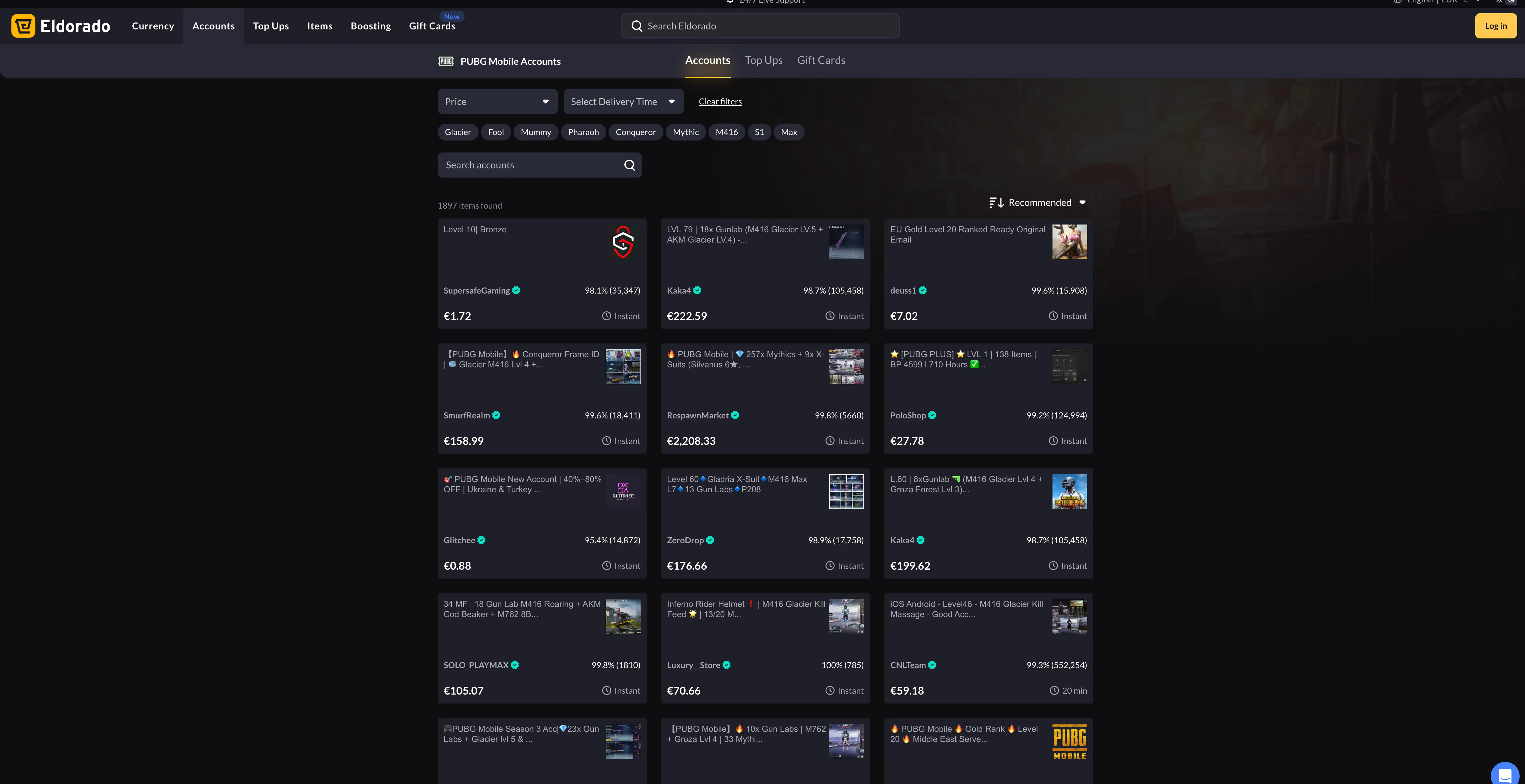Focus the Search accounts input field

point(530,165)
